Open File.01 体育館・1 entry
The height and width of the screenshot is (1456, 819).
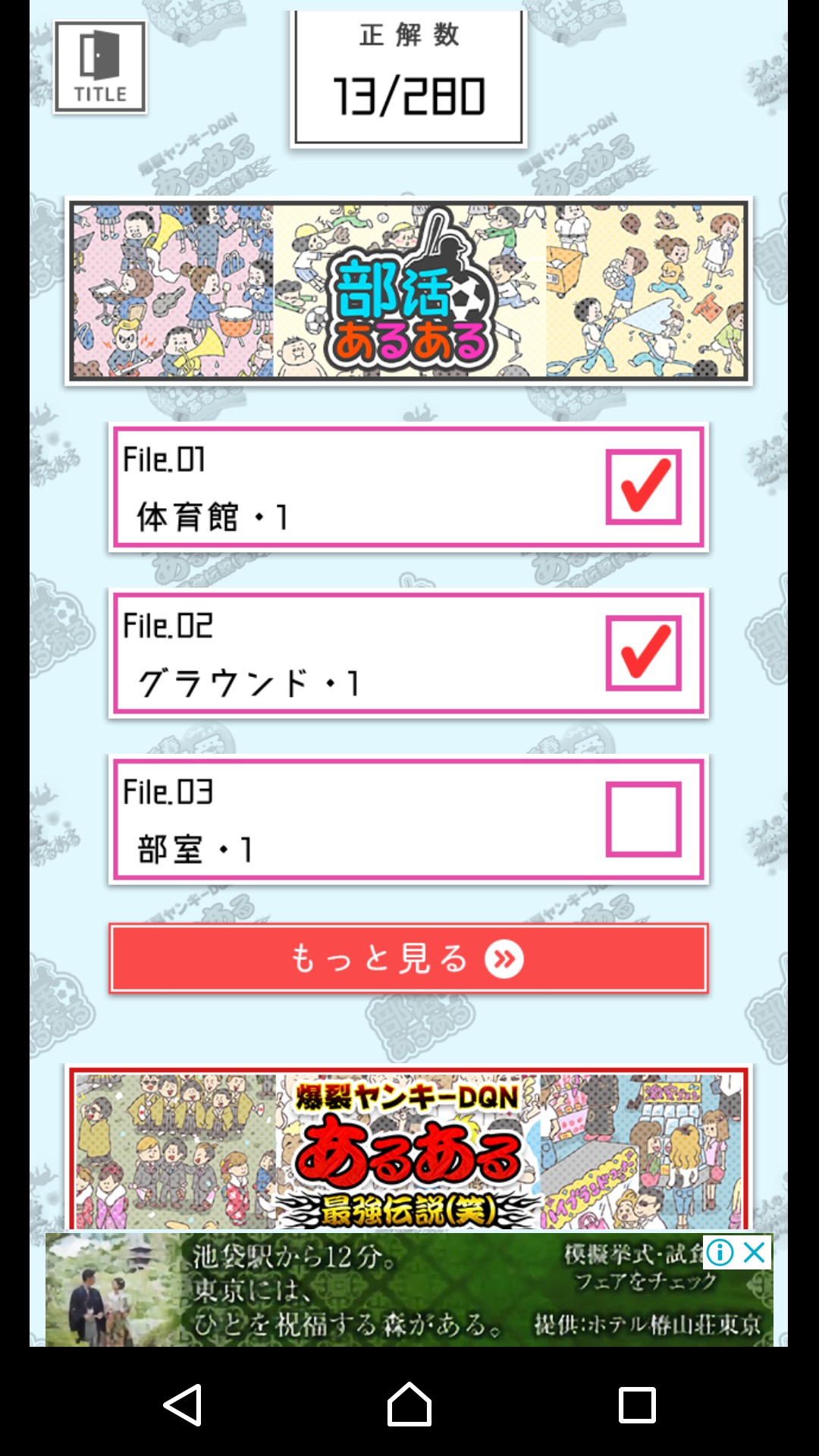point(409,487)
